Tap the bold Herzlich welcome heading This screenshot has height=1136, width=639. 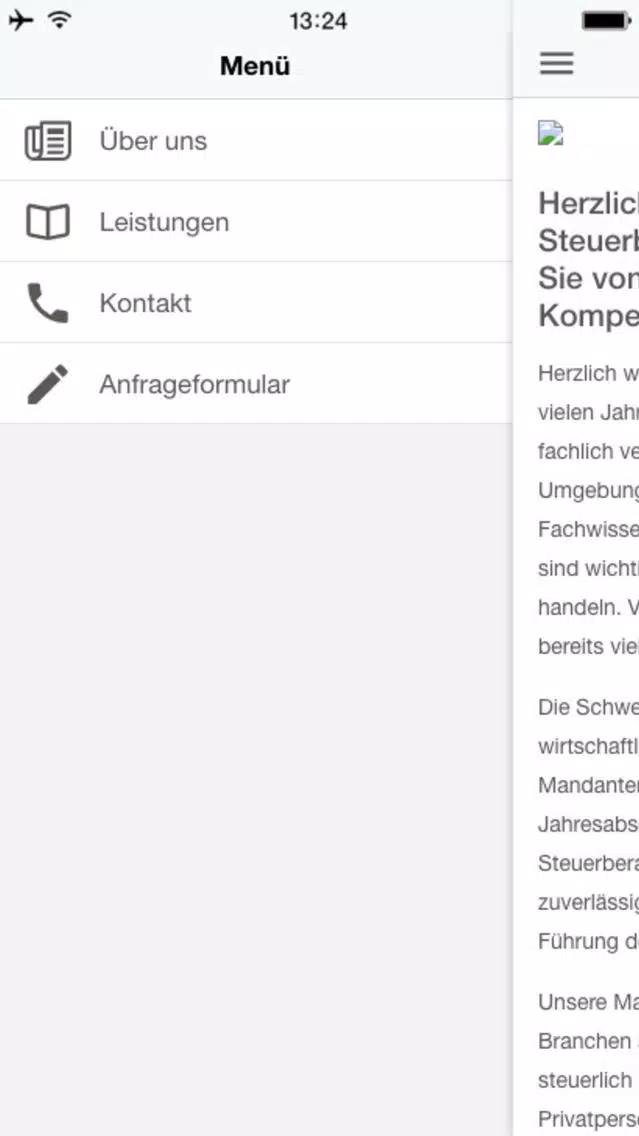588,259
